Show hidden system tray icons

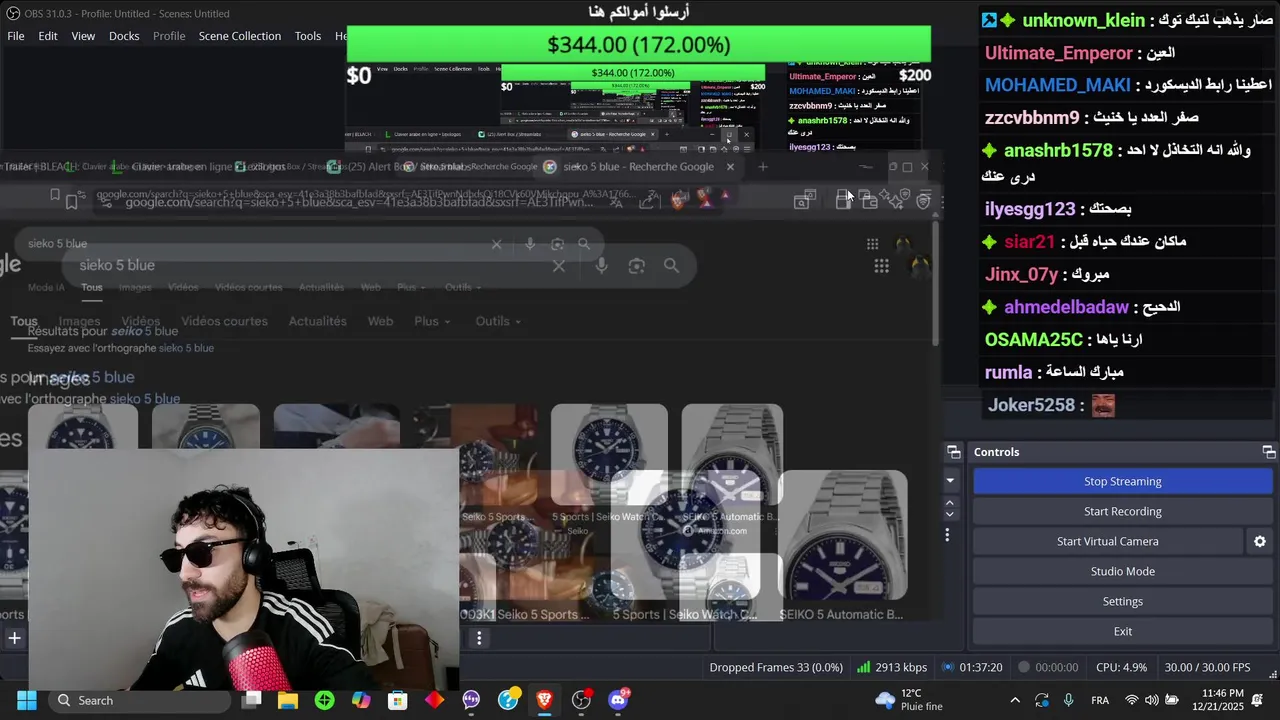pos(1015,700)
